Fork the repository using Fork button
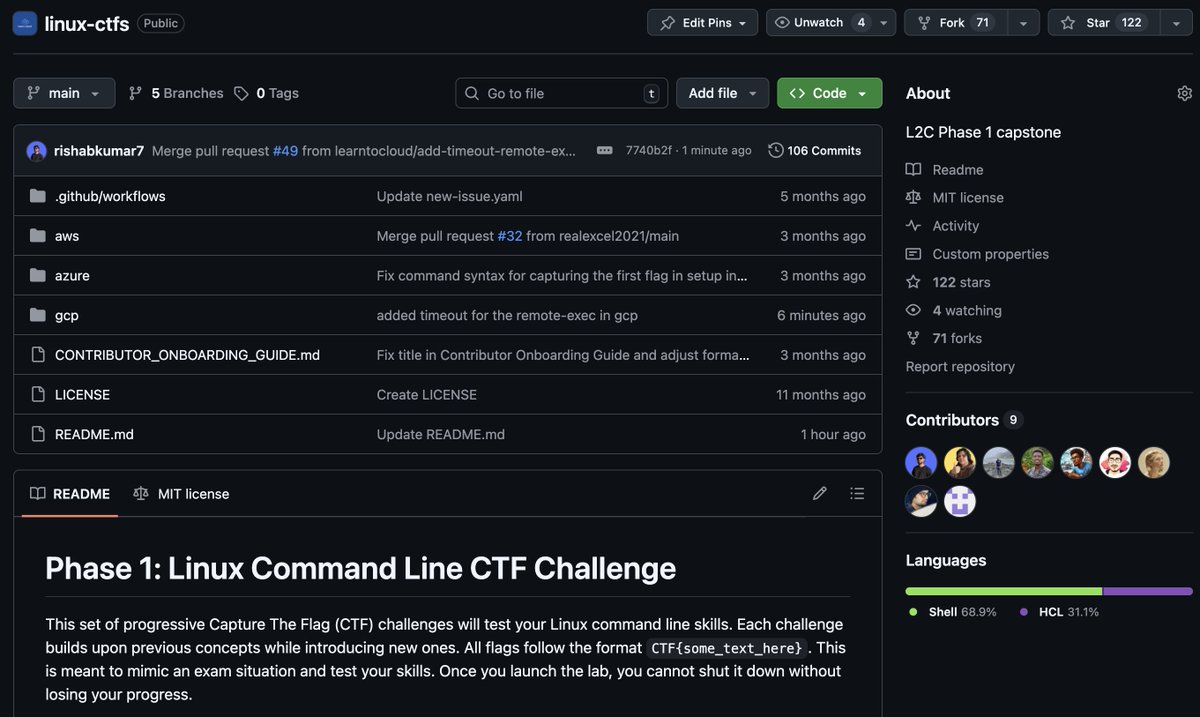1200x717 pixels. pyautogui.click(x=955, y=23)
